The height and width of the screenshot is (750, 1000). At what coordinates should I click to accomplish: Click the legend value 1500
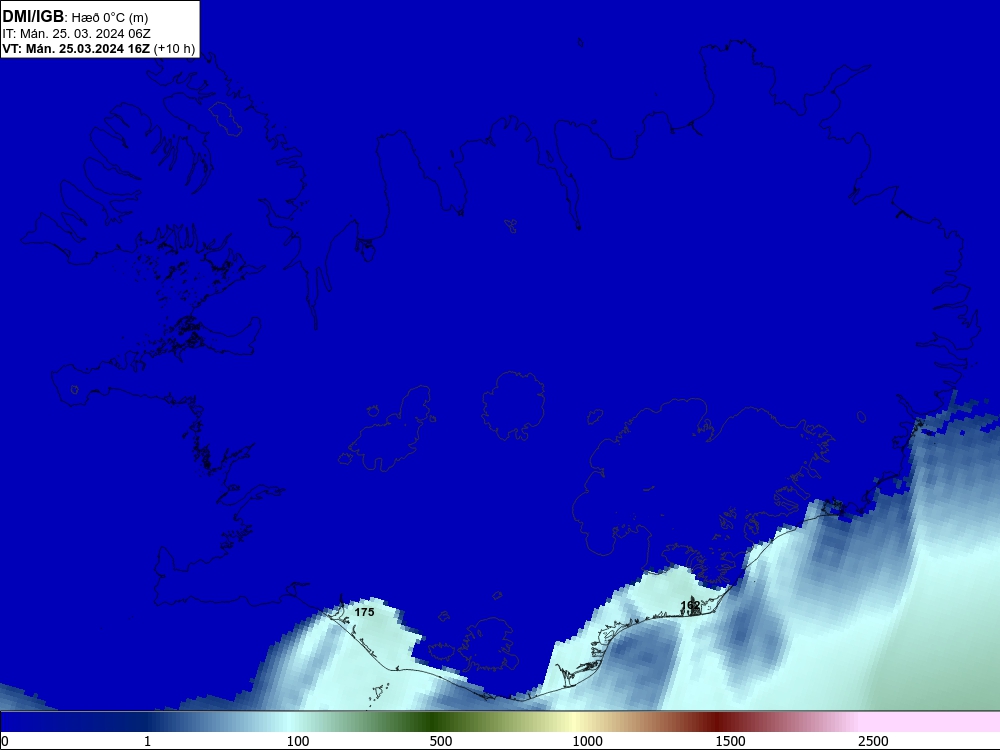[x=730, y=741]
